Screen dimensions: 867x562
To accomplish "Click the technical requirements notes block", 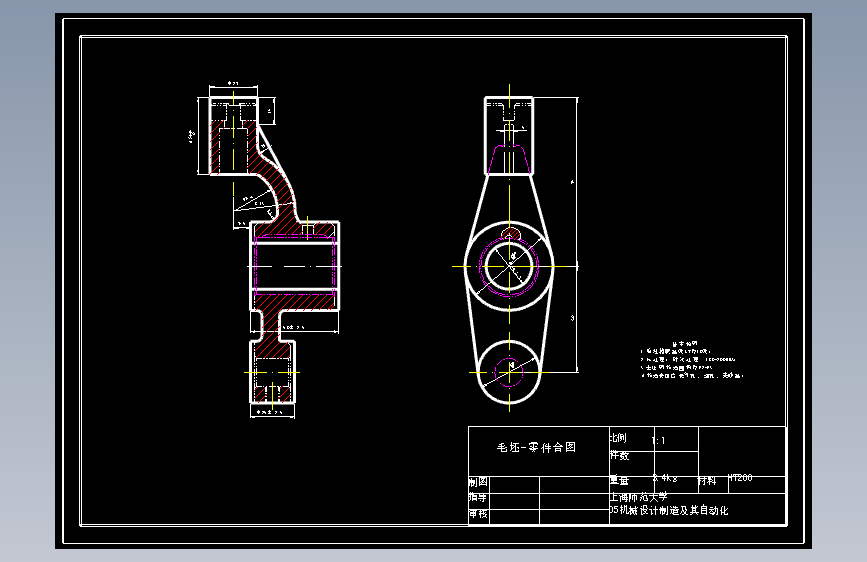I will tap(692, 360).
